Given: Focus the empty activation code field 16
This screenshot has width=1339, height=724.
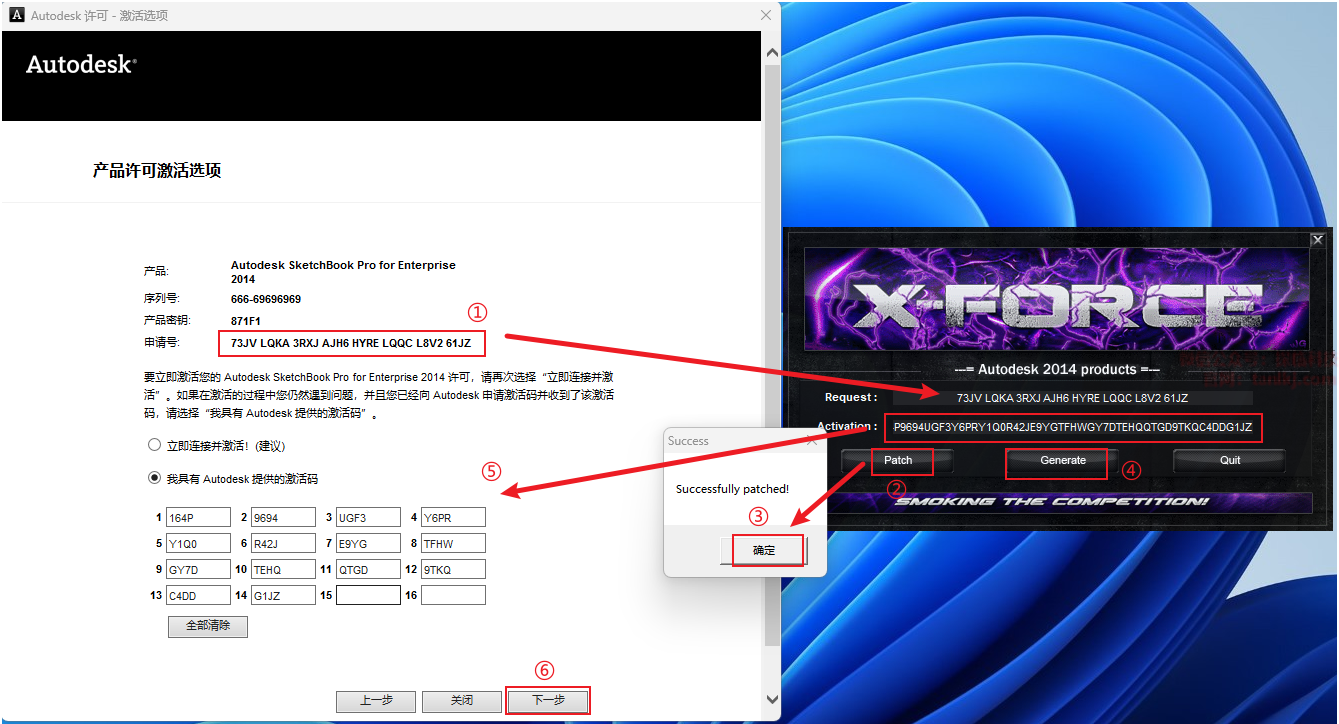Looking at the screenshot, I should [453, 595].
